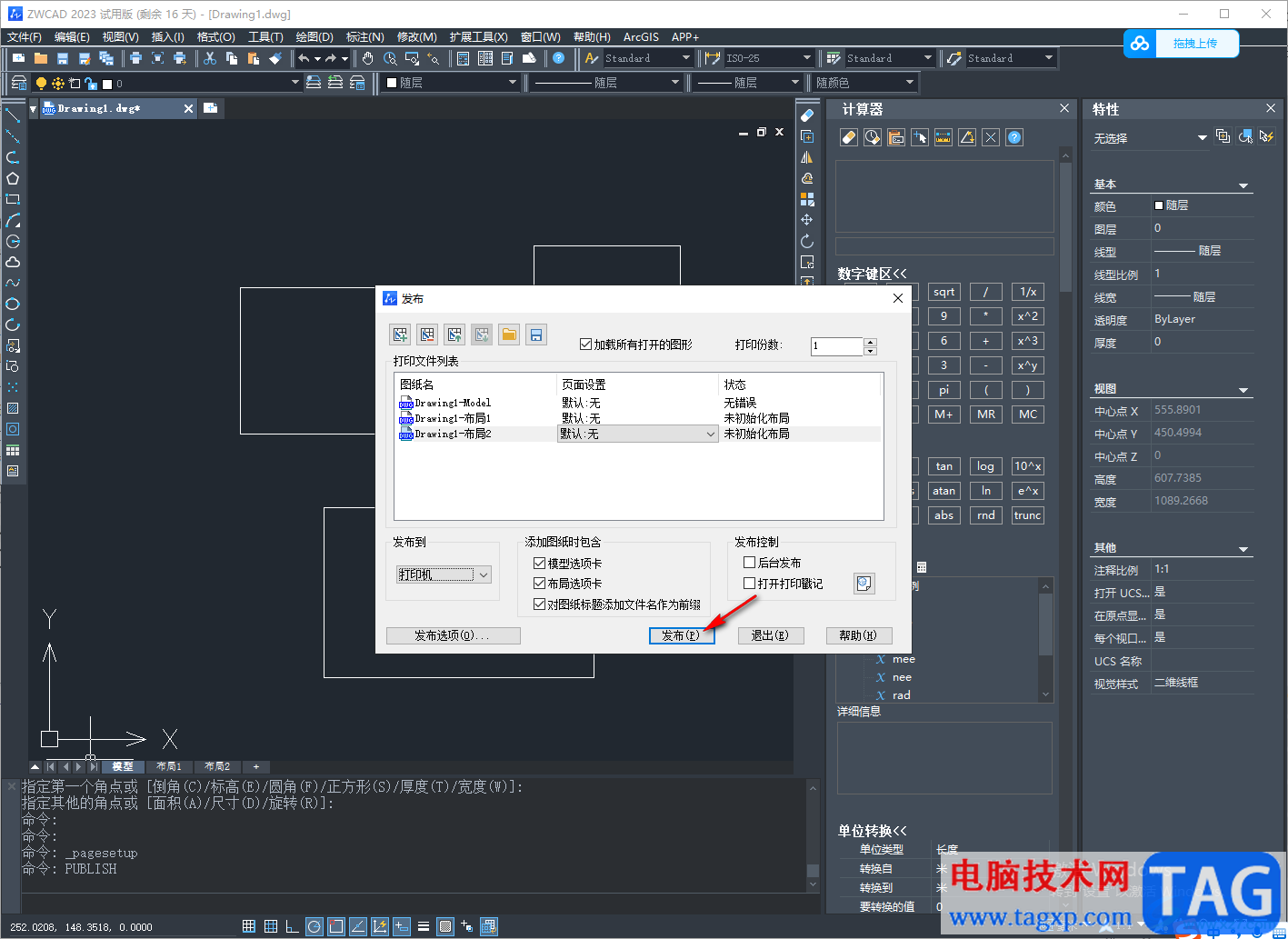Select the Polygon tool in the draw toolbar
Image resolution: width=1288 pixels, height=939 pixels.
[13, 178]
